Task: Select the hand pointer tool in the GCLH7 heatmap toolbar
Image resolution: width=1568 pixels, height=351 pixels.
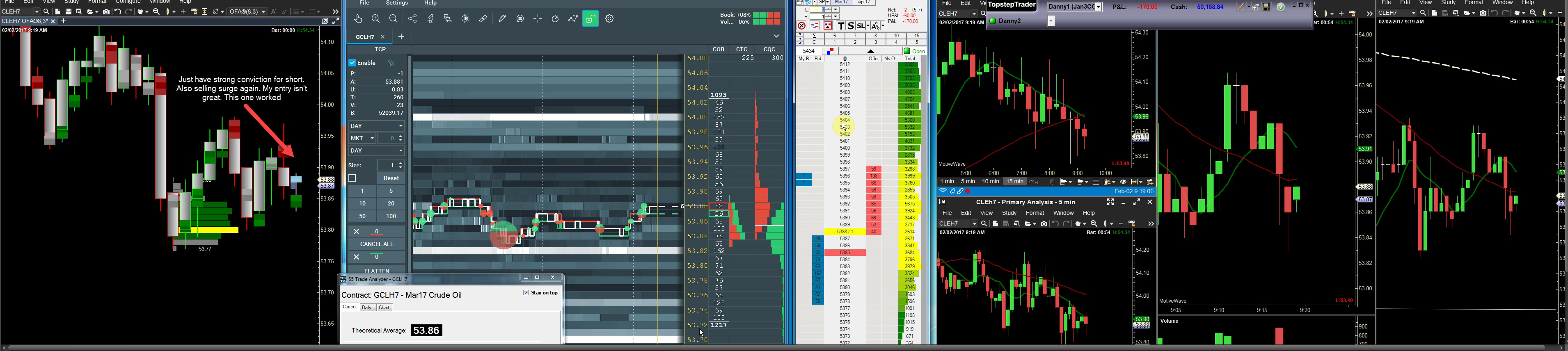Action: point(359,19)
